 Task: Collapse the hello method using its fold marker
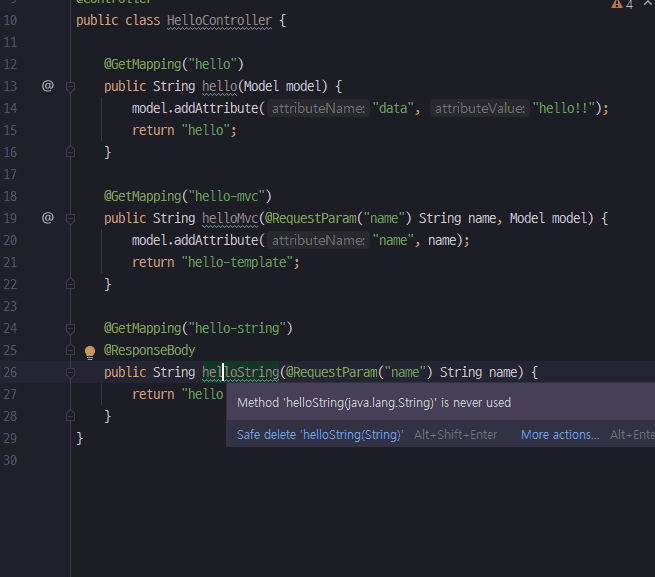(x=70, y=87)
